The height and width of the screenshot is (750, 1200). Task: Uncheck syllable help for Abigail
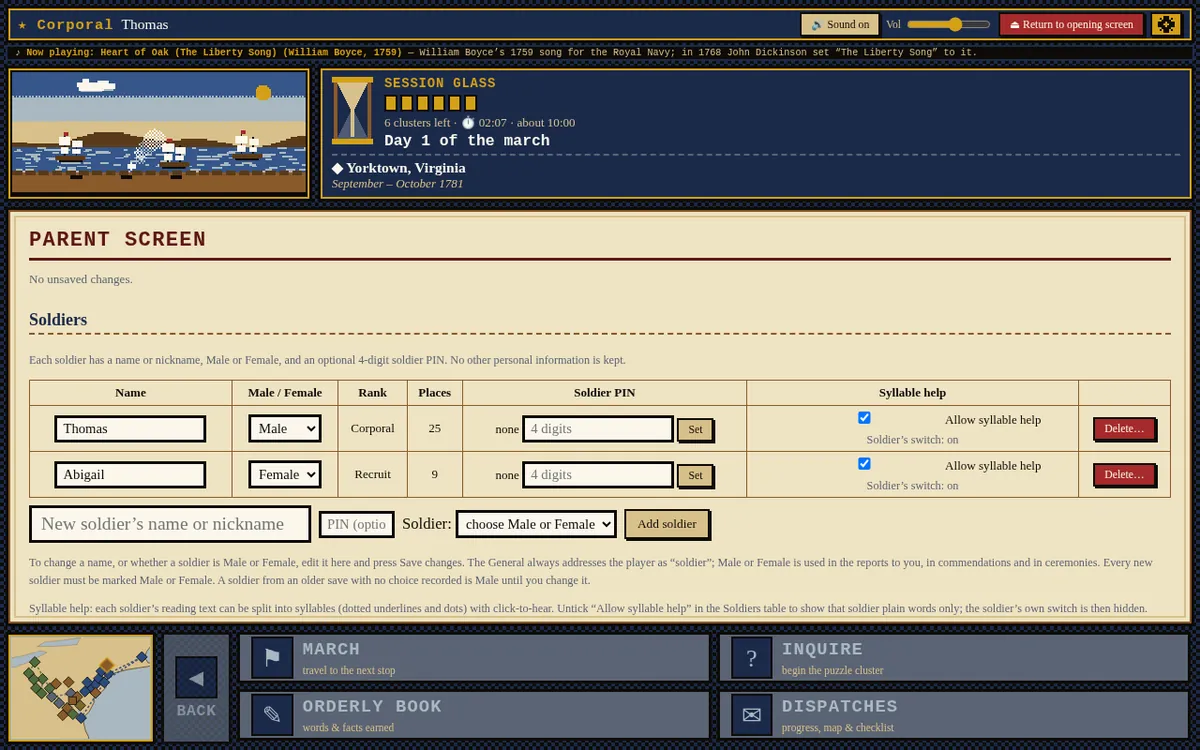864,464
